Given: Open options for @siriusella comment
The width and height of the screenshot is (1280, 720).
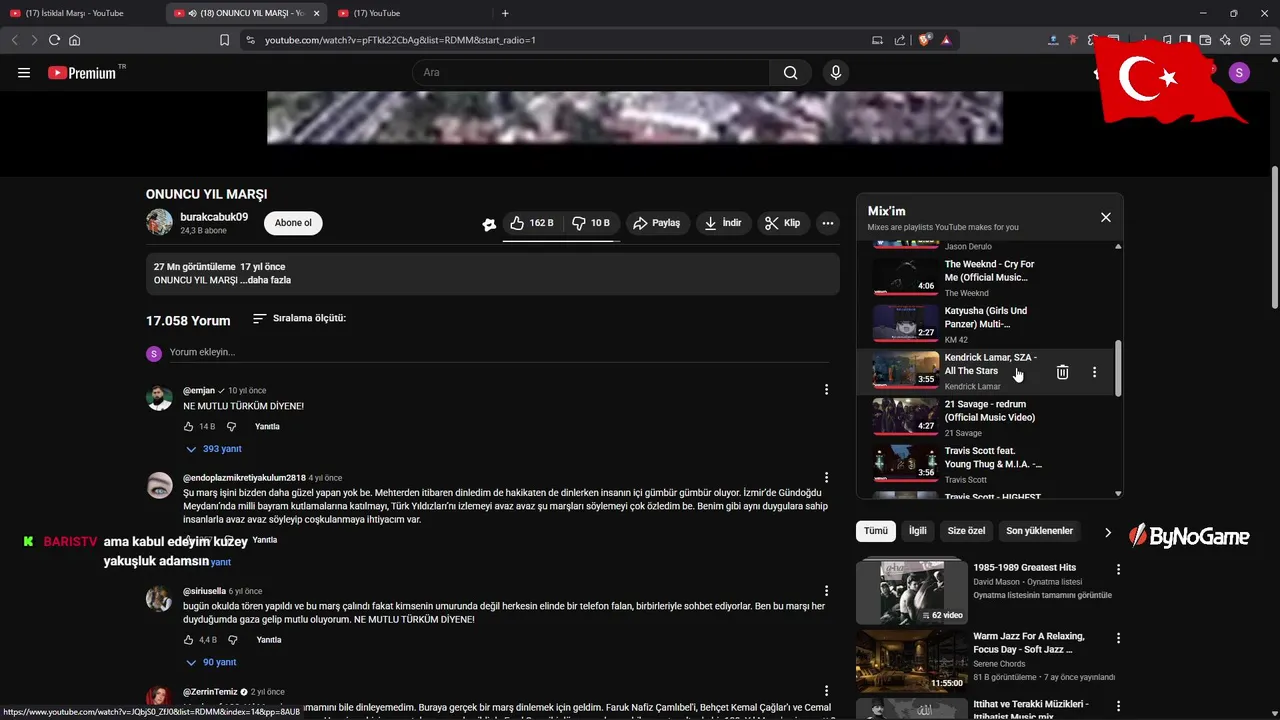Looking at the screenshot, I should pos(826,590).
